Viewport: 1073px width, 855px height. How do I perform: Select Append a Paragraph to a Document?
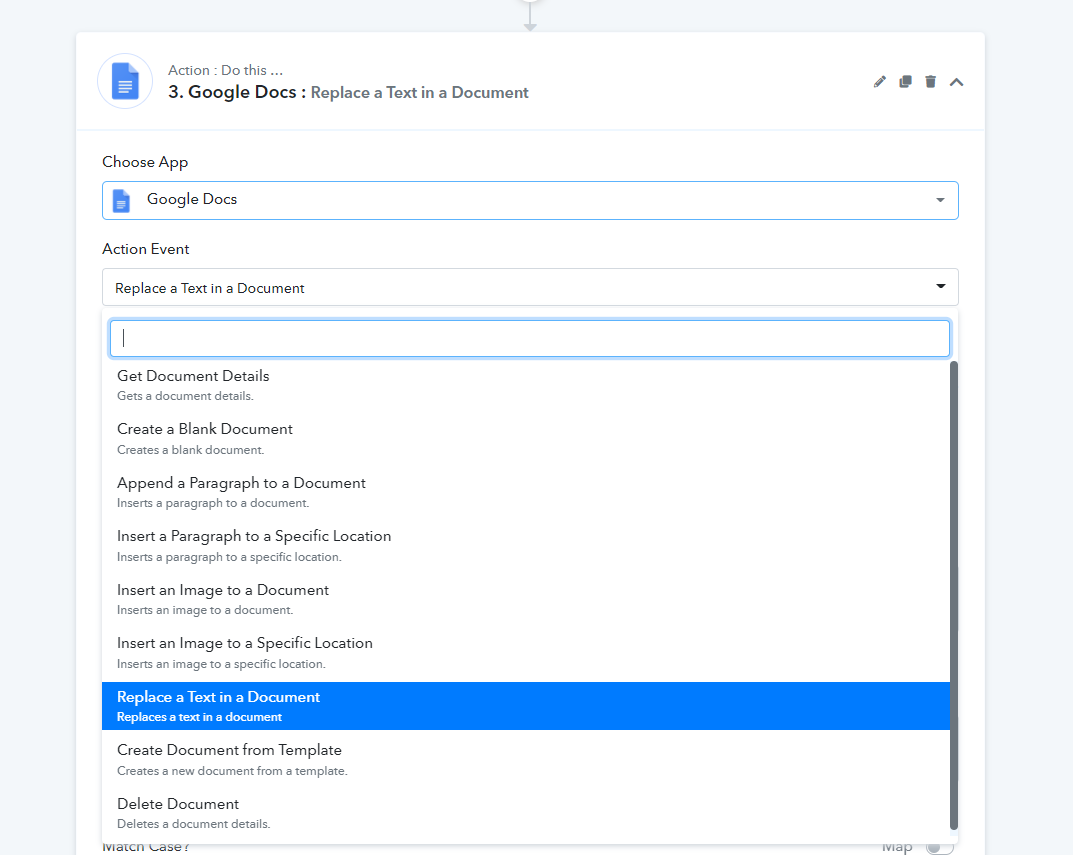(526, 492)
